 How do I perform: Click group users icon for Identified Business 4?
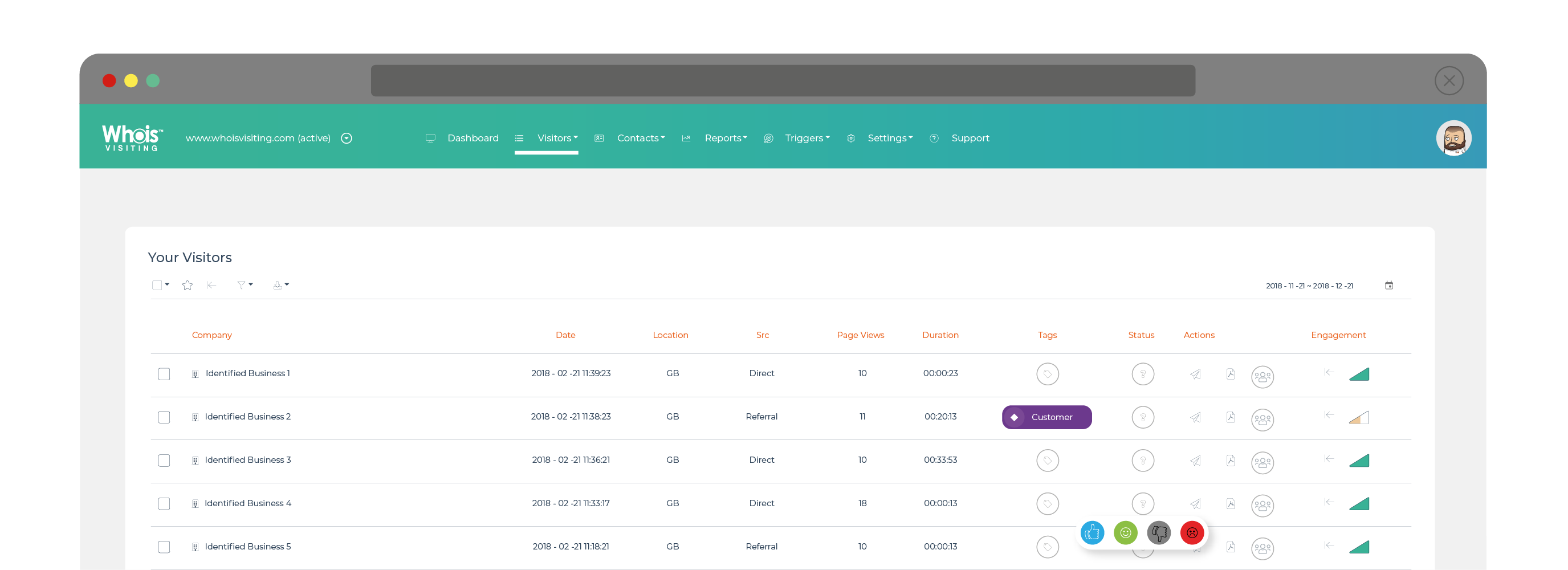1262,506
